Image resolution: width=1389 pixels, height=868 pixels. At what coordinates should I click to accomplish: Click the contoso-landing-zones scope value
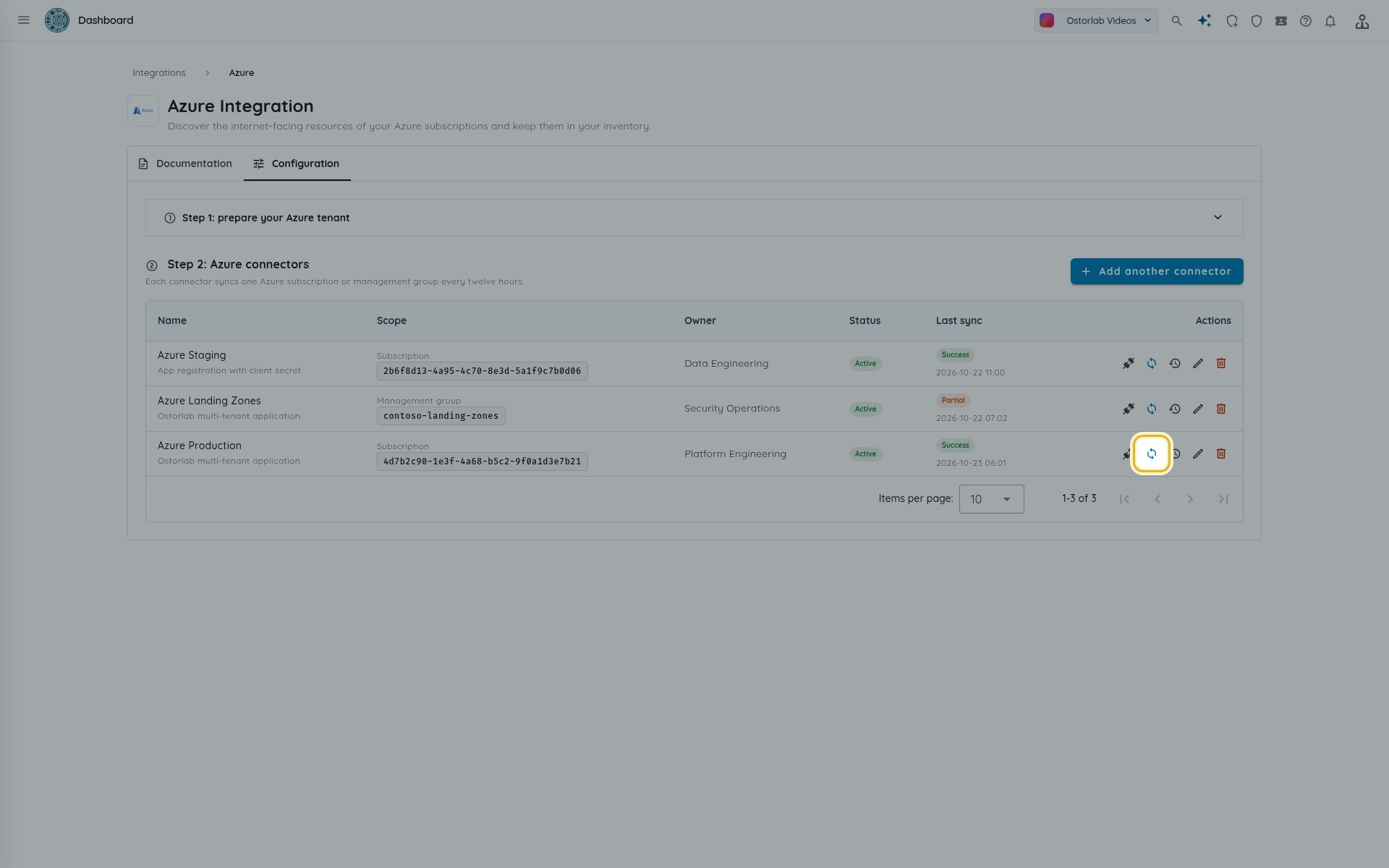click(441, 416)
